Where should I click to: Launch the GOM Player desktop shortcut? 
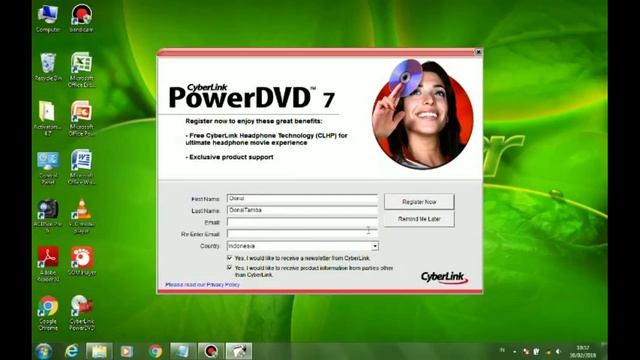point(82,261)
